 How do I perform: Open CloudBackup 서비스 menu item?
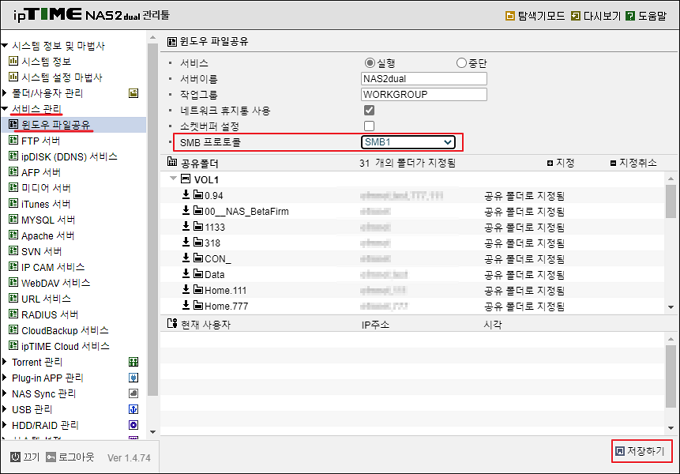65,330
